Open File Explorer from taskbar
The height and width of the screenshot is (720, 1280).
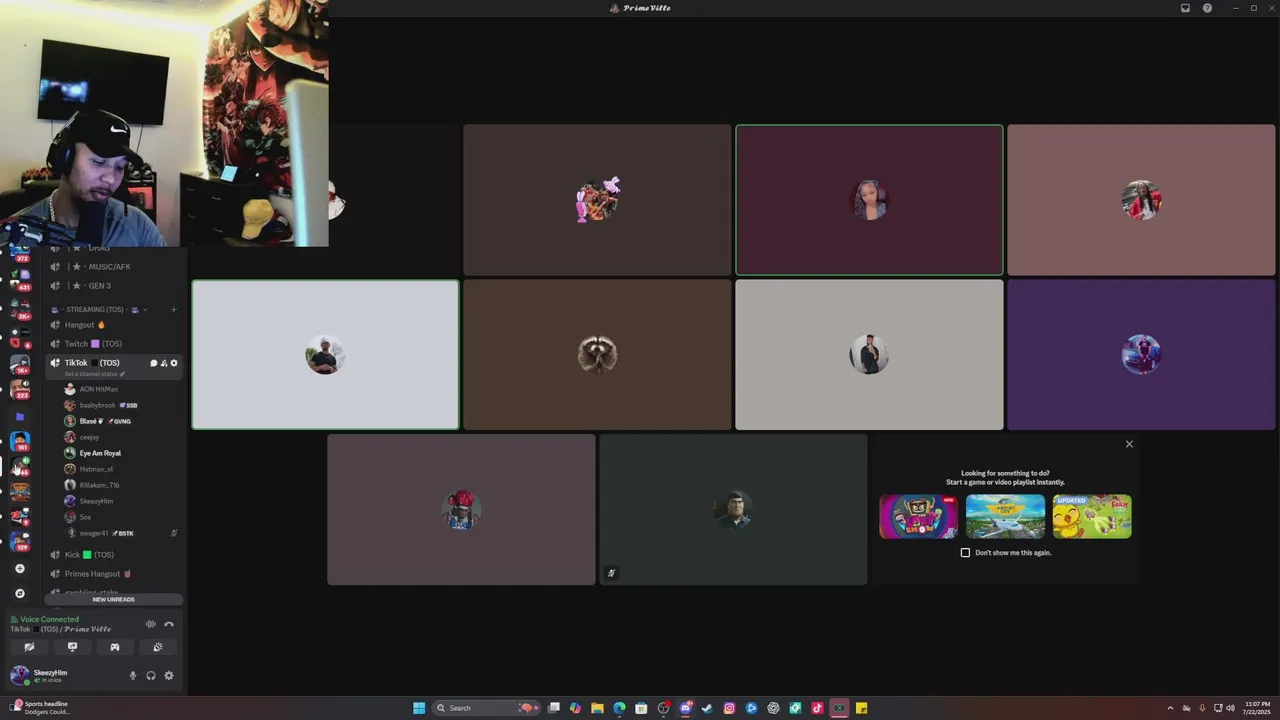coord(597,708)
